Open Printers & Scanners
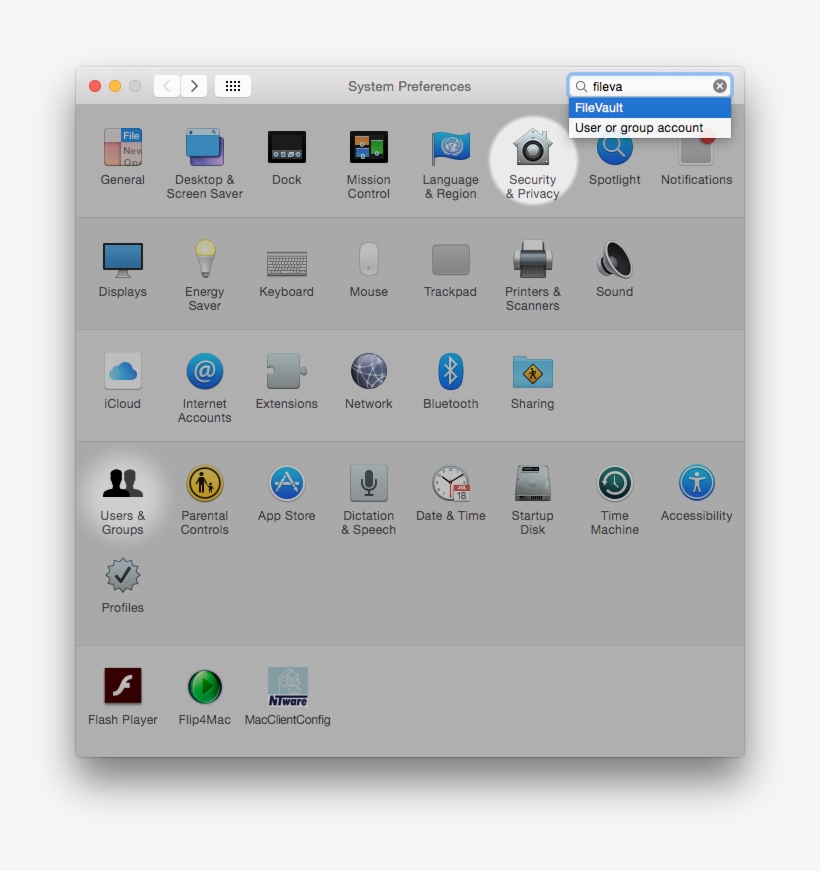The image size is (820, 871). coord(531,267)
